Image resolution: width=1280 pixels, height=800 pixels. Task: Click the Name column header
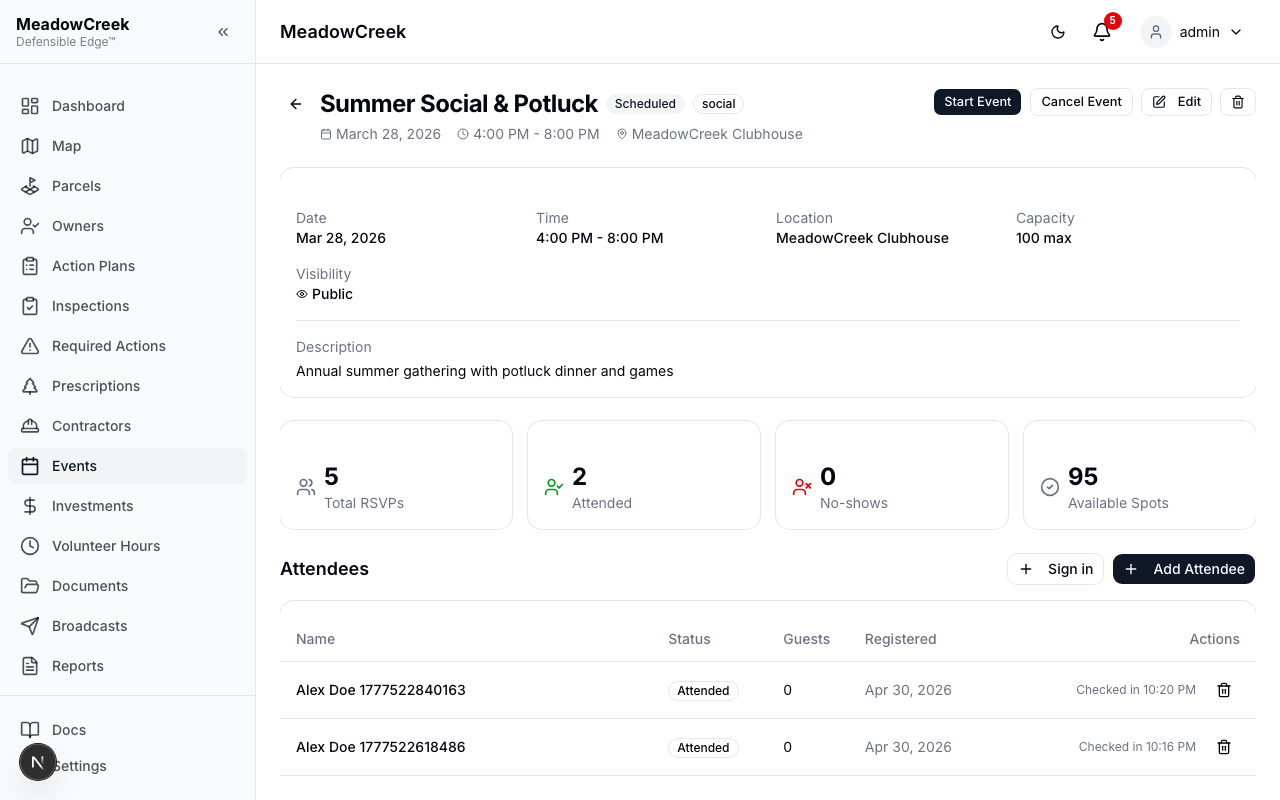pos(315,639)
